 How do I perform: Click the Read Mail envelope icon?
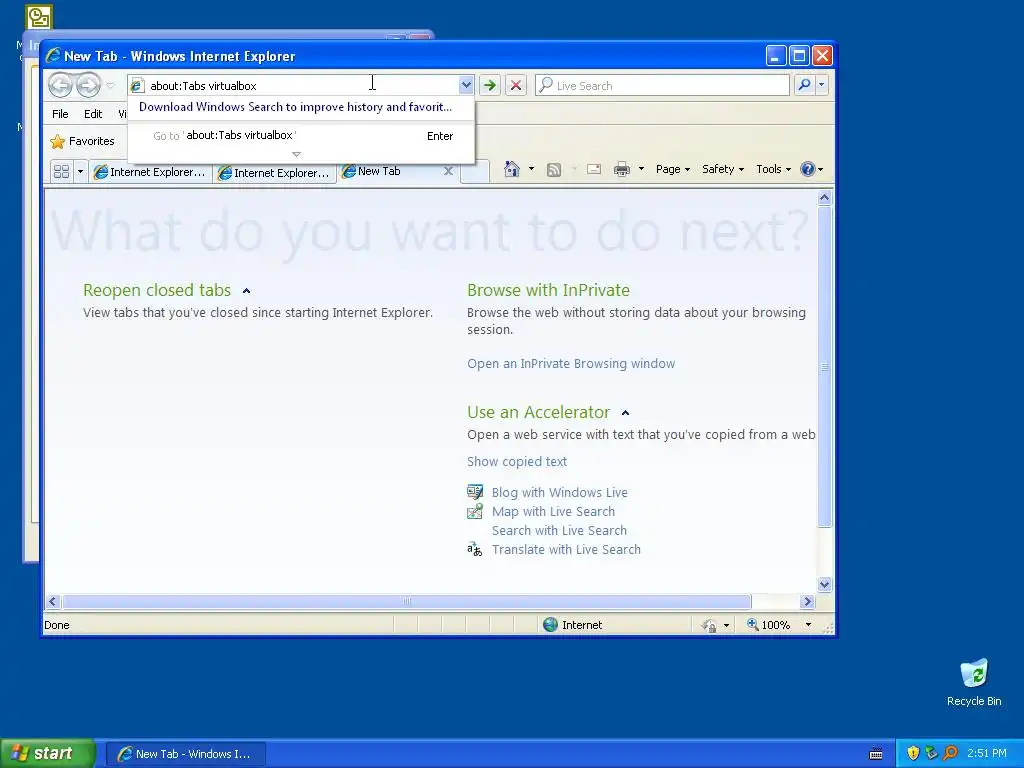click(x=594, y=169)
